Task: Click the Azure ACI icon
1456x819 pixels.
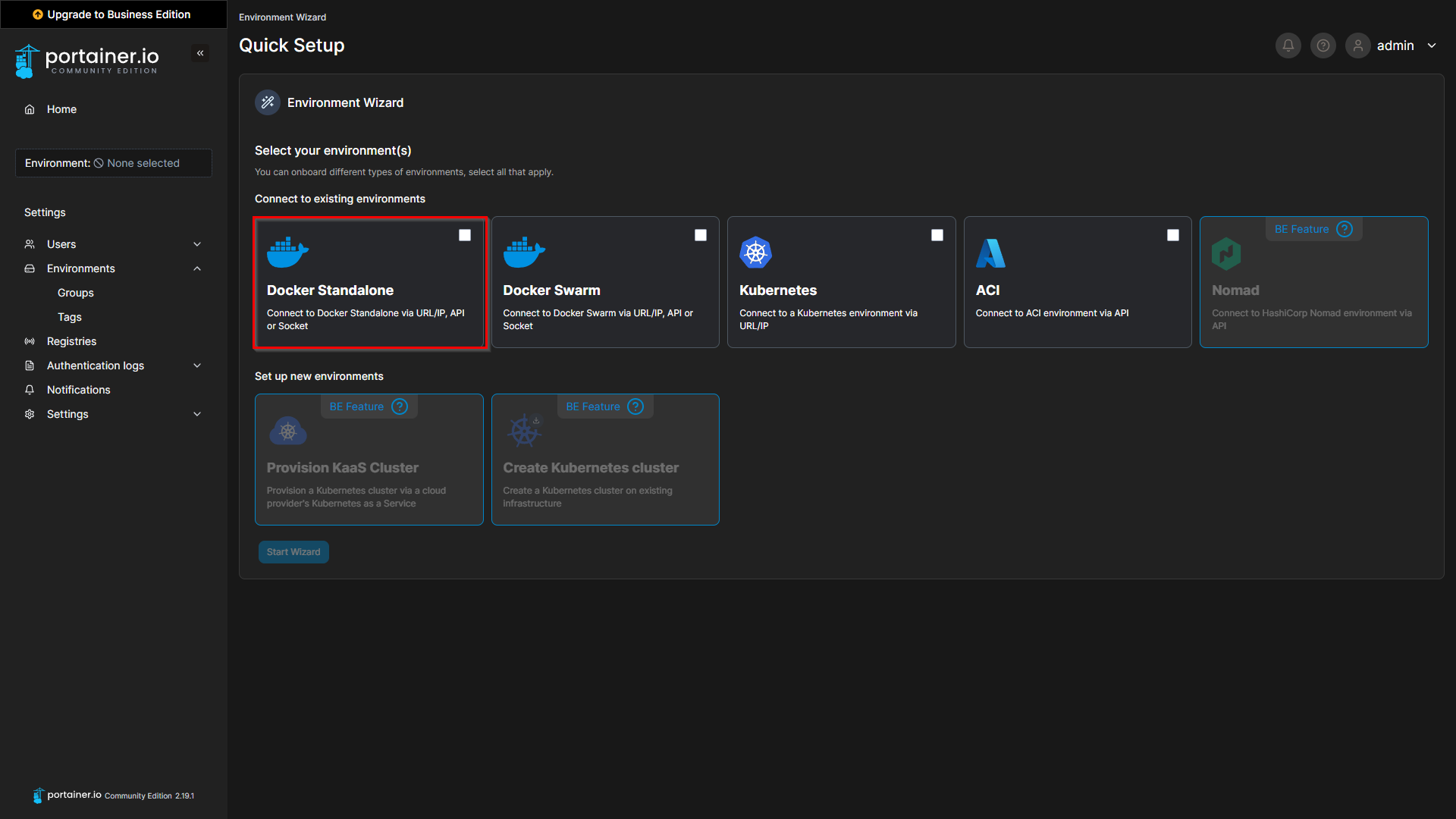Action: 992,253
